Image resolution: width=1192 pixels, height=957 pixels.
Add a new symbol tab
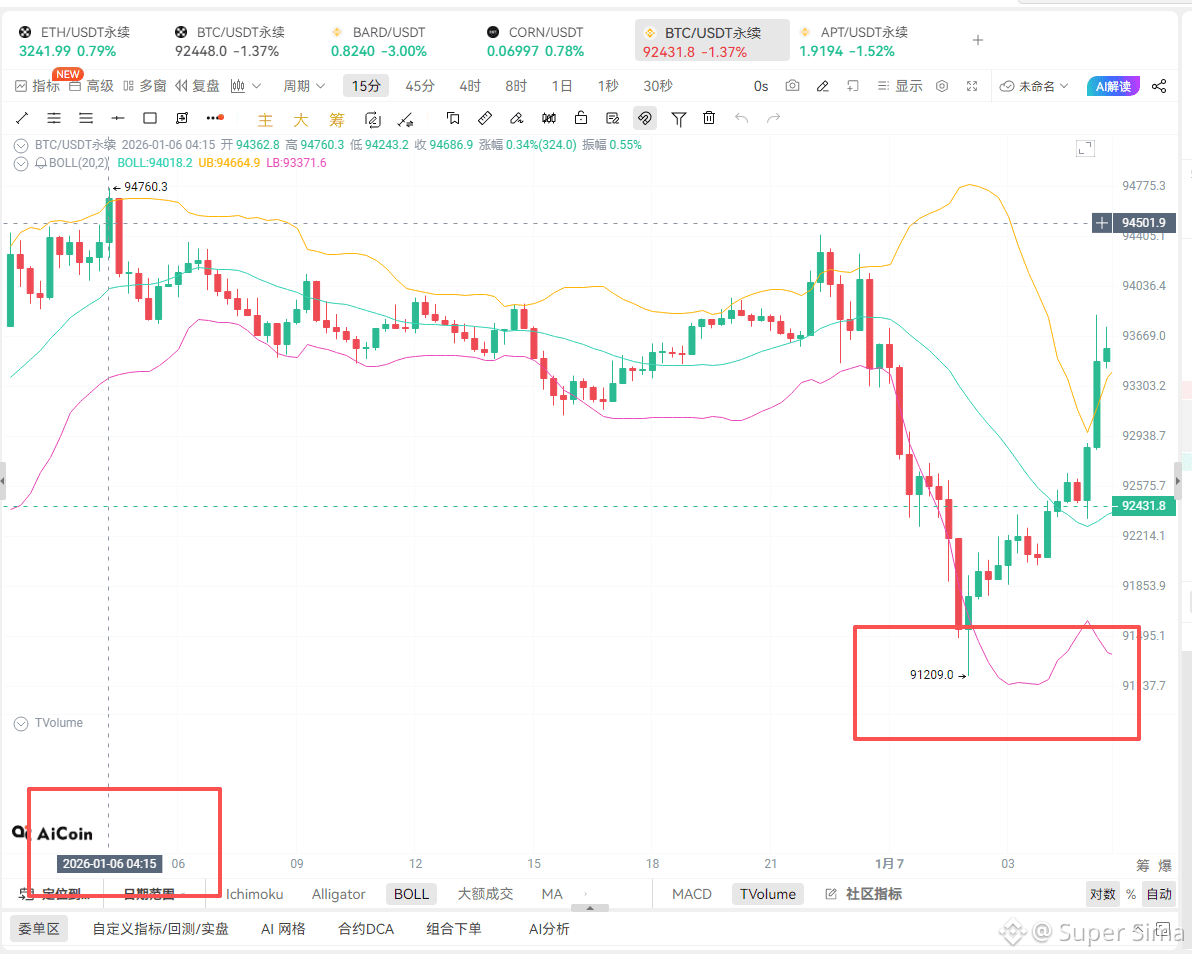pyautogui.click(x=978, y=40)
